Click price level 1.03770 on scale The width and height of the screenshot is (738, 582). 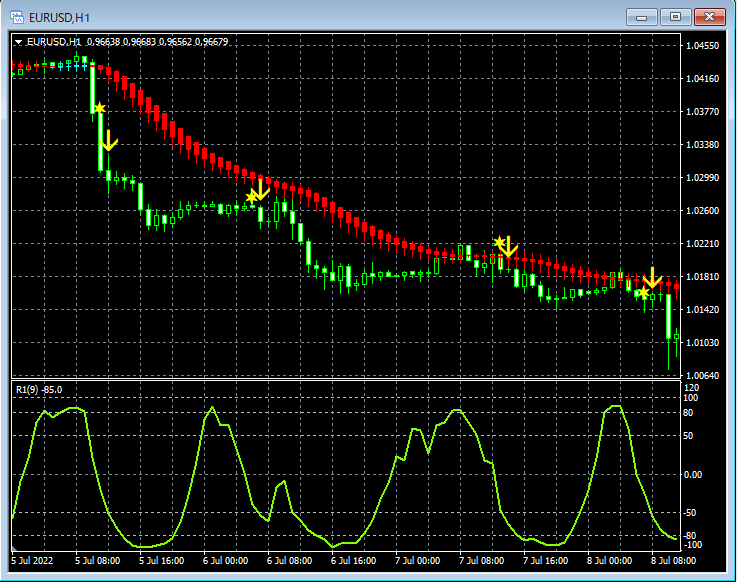pos(703,112)
